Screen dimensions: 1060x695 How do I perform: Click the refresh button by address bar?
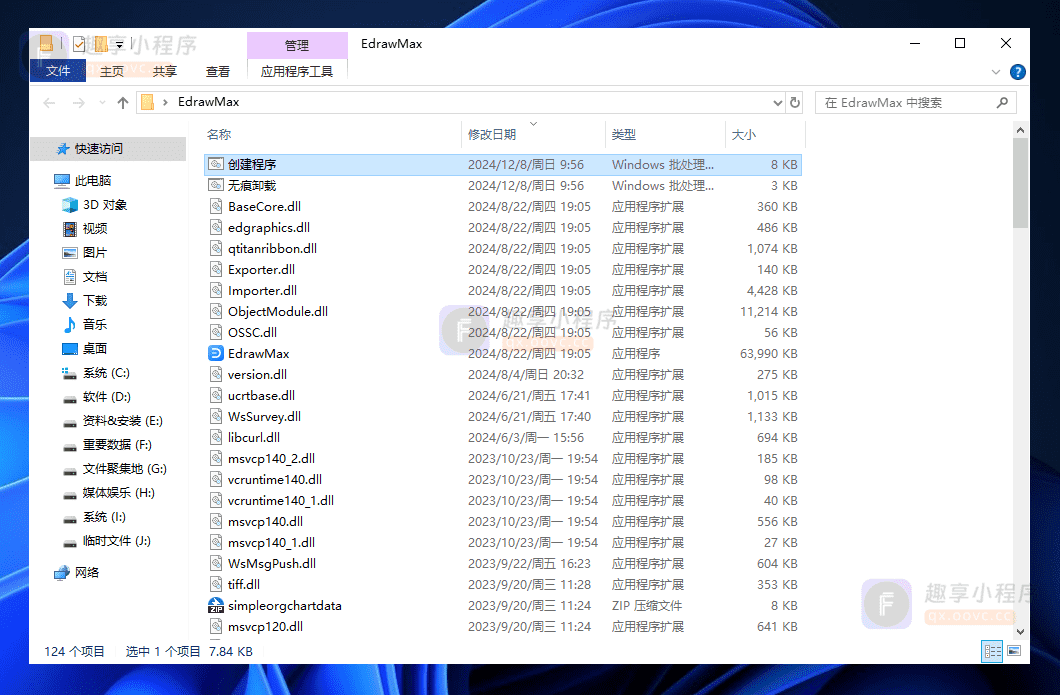(x=795, y=103)
